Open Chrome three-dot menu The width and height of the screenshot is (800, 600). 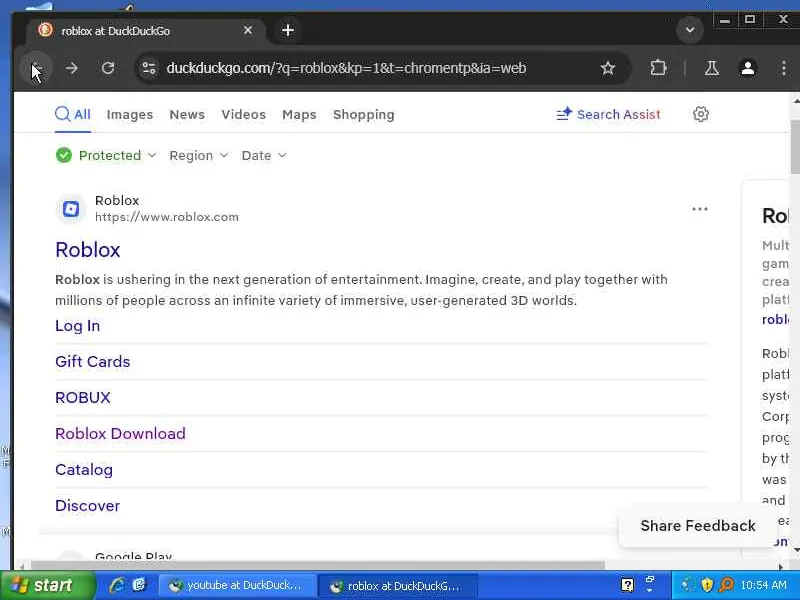point(784,68)
